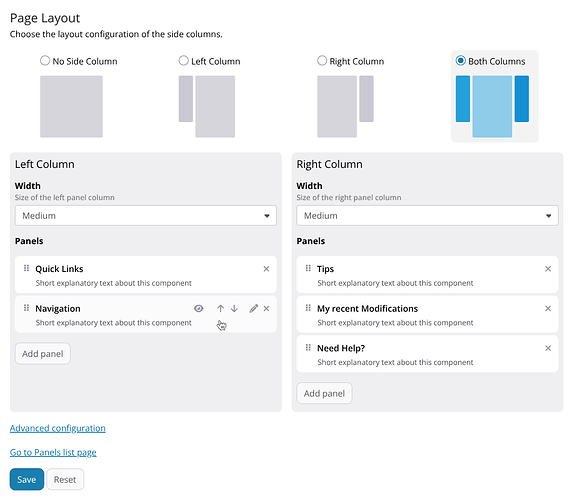The height and width of the screenshot is (499, 574).
Task: Open the Advanced configuration link
Action: [x=58, y=428]
